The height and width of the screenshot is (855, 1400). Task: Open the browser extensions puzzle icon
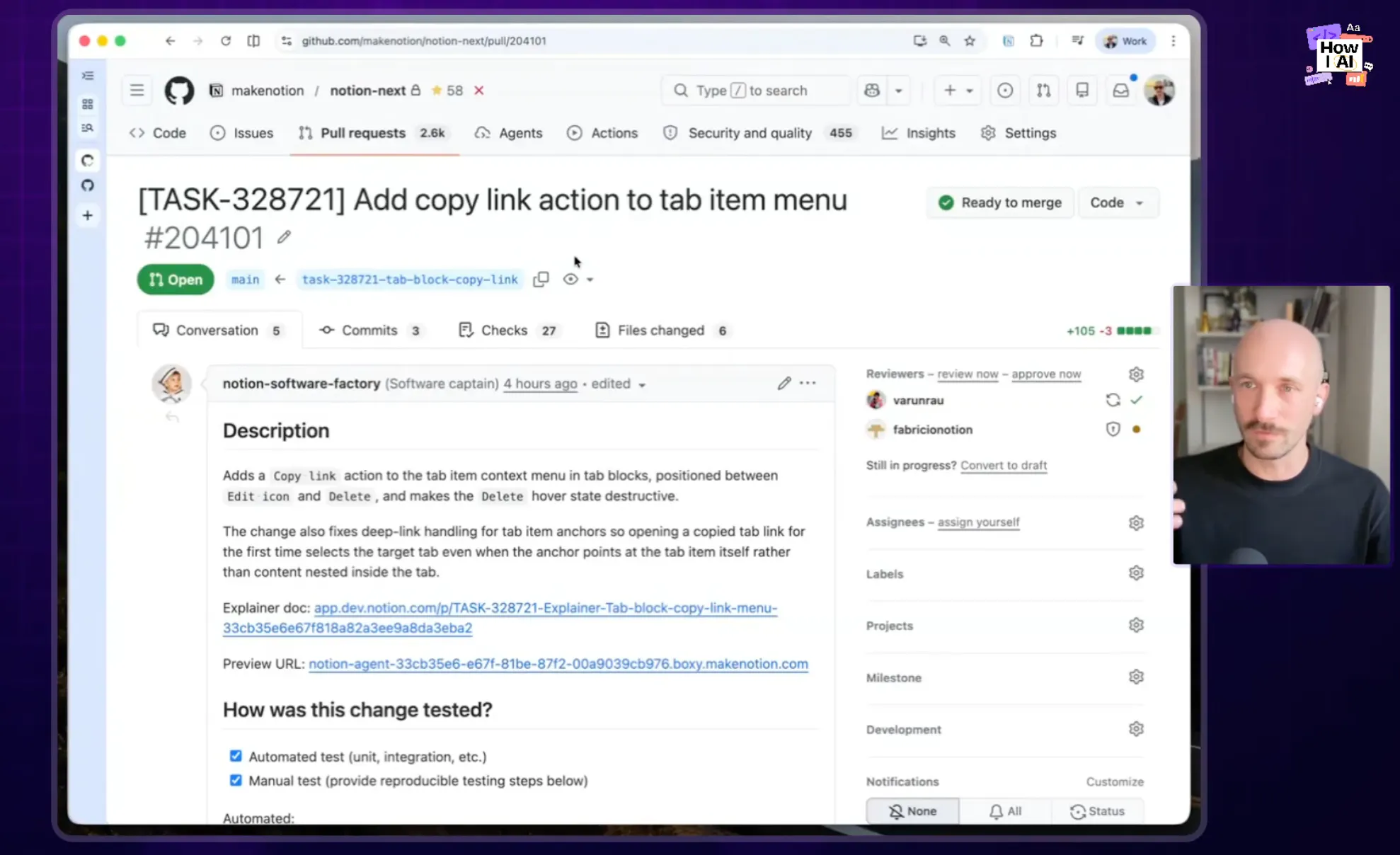coord(1036,41)
